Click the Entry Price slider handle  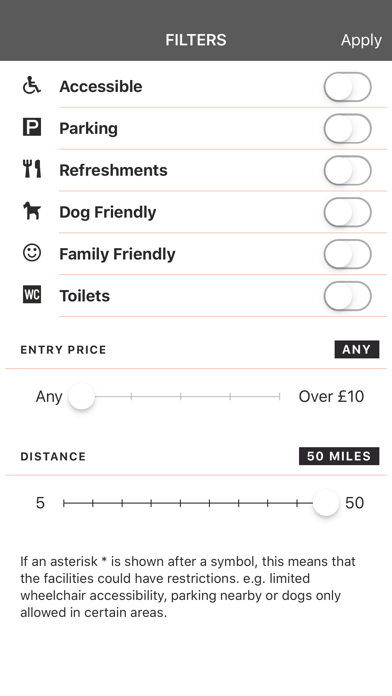click(x=82, y=396)
